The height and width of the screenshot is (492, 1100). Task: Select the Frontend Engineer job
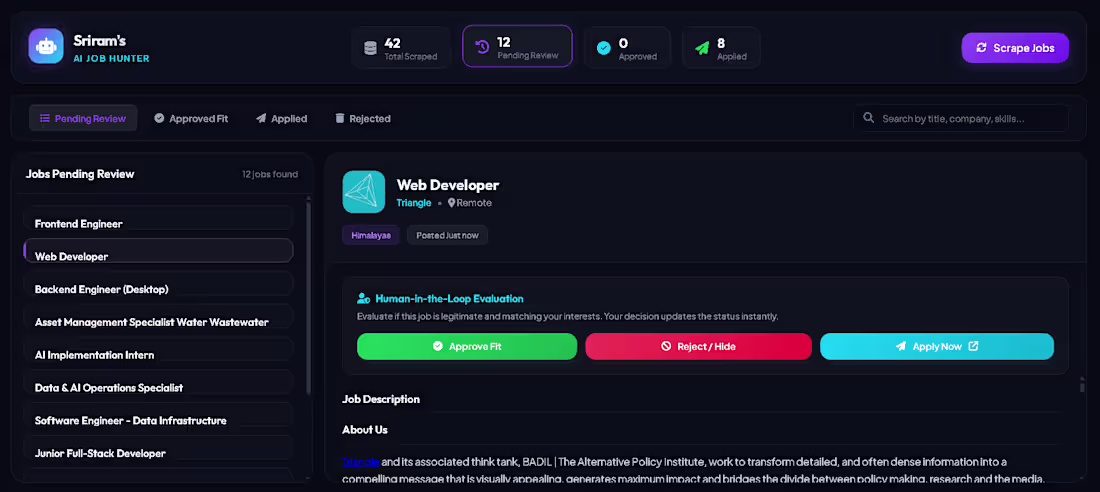click(x=158, y=218)
